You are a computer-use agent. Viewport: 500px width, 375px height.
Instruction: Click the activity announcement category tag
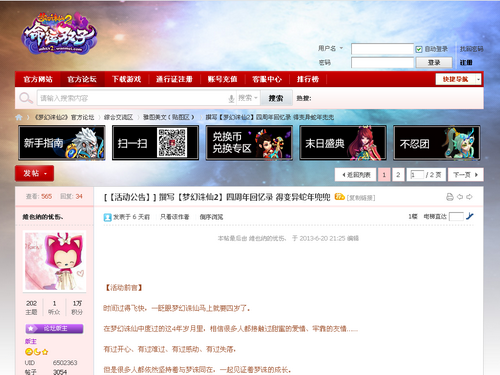(131, 197)
